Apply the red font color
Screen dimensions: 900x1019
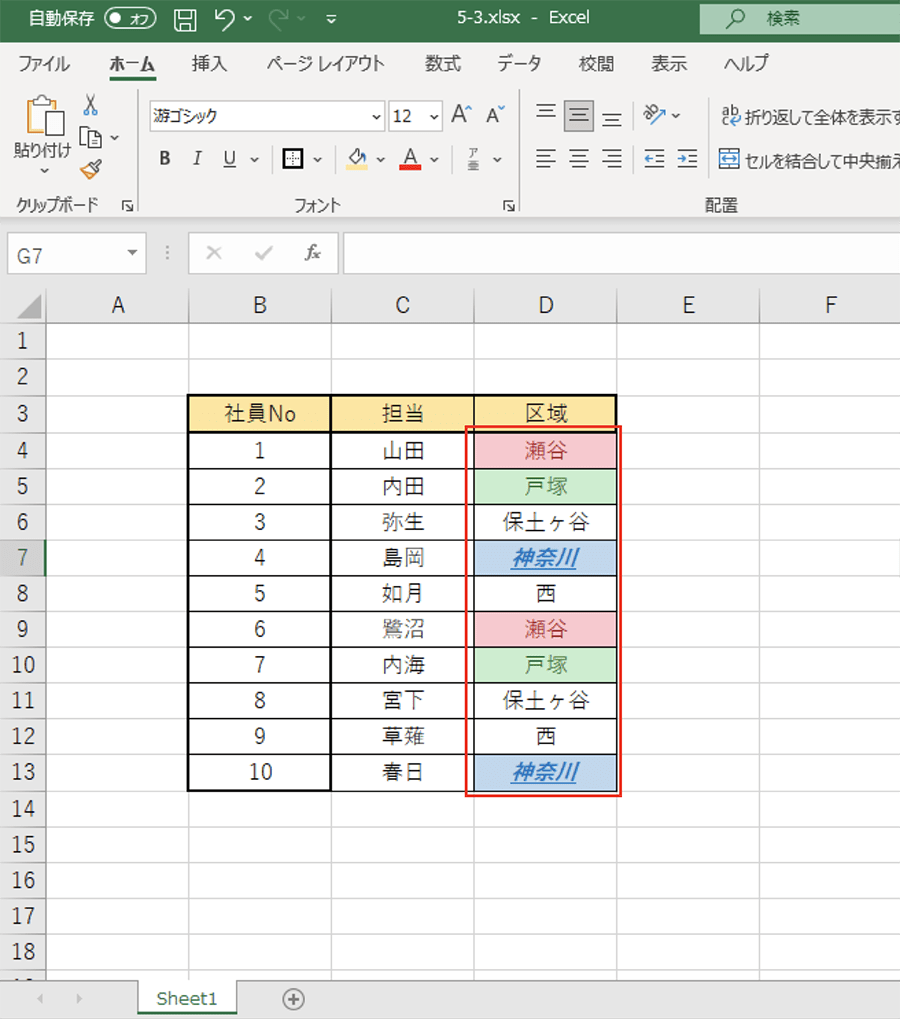410,158
